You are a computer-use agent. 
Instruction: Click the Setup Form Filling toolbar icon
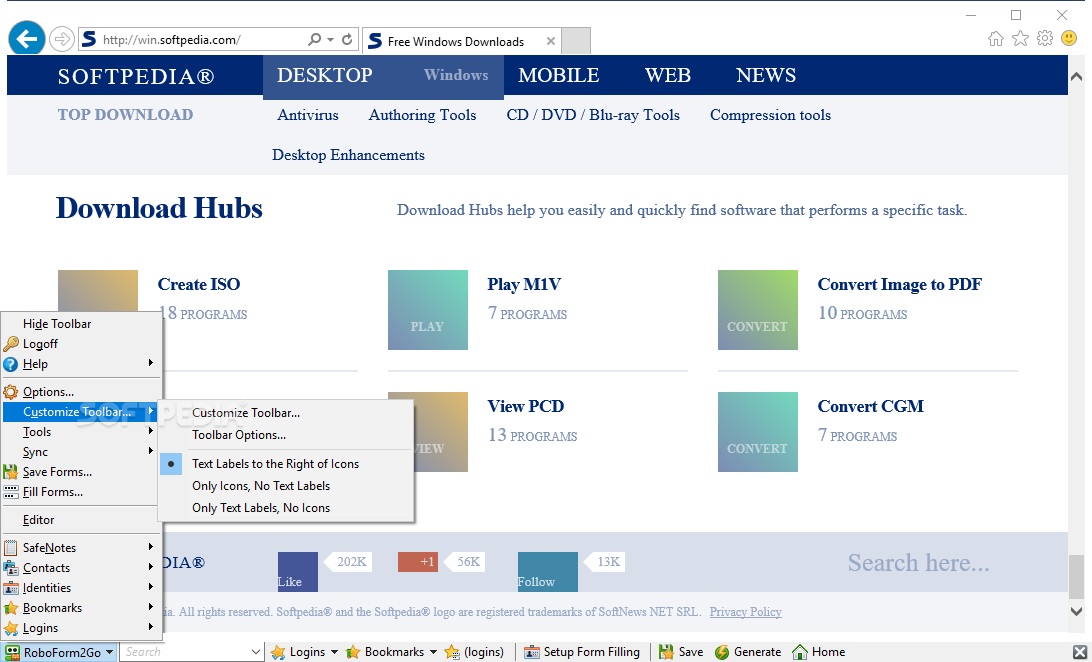click(532, 652)
